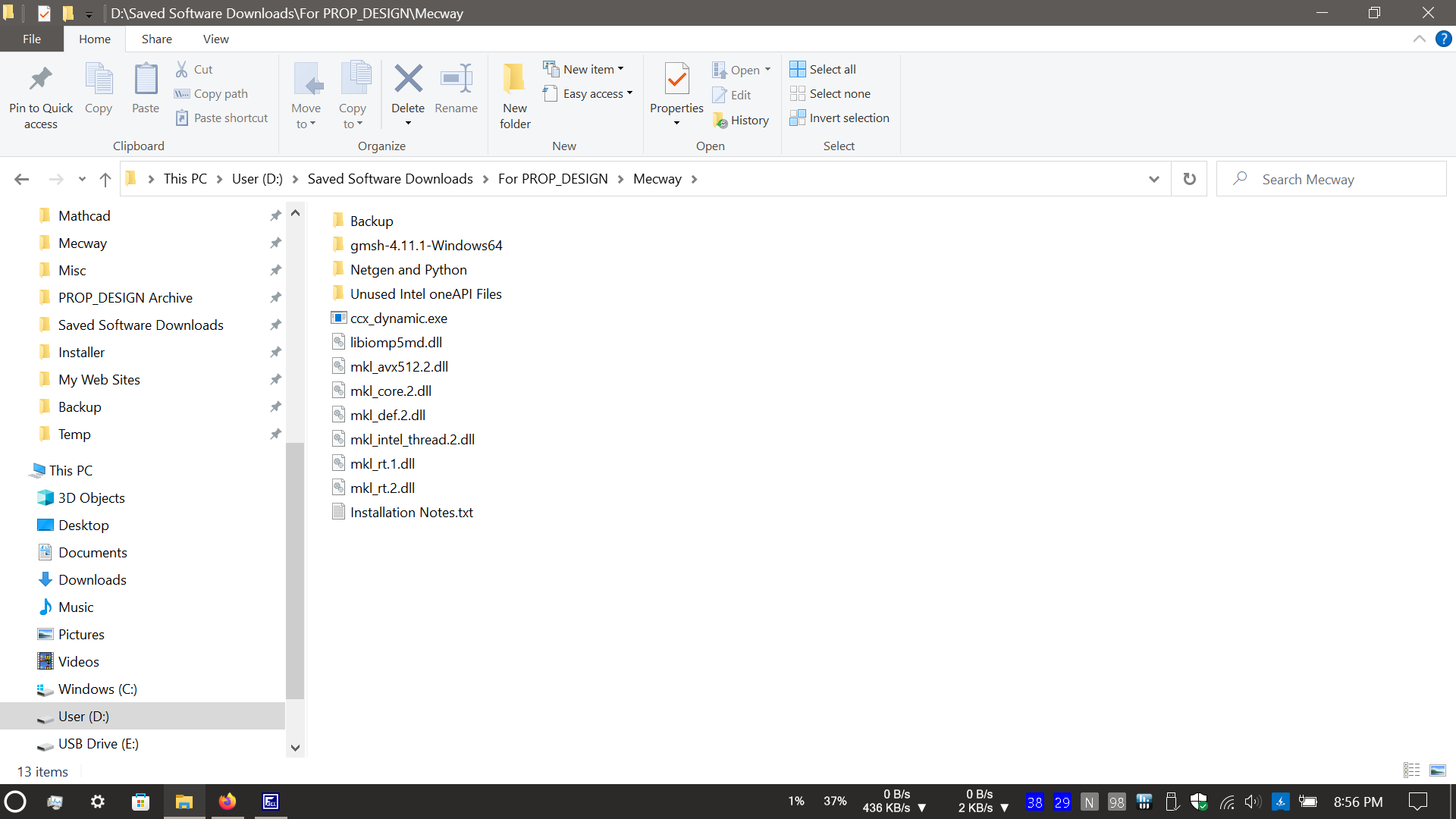This screenshot has height=819, width=1456.
Task: Click 'Saved Software Downloads' in address bar
Action: click(x=390, y=179)
